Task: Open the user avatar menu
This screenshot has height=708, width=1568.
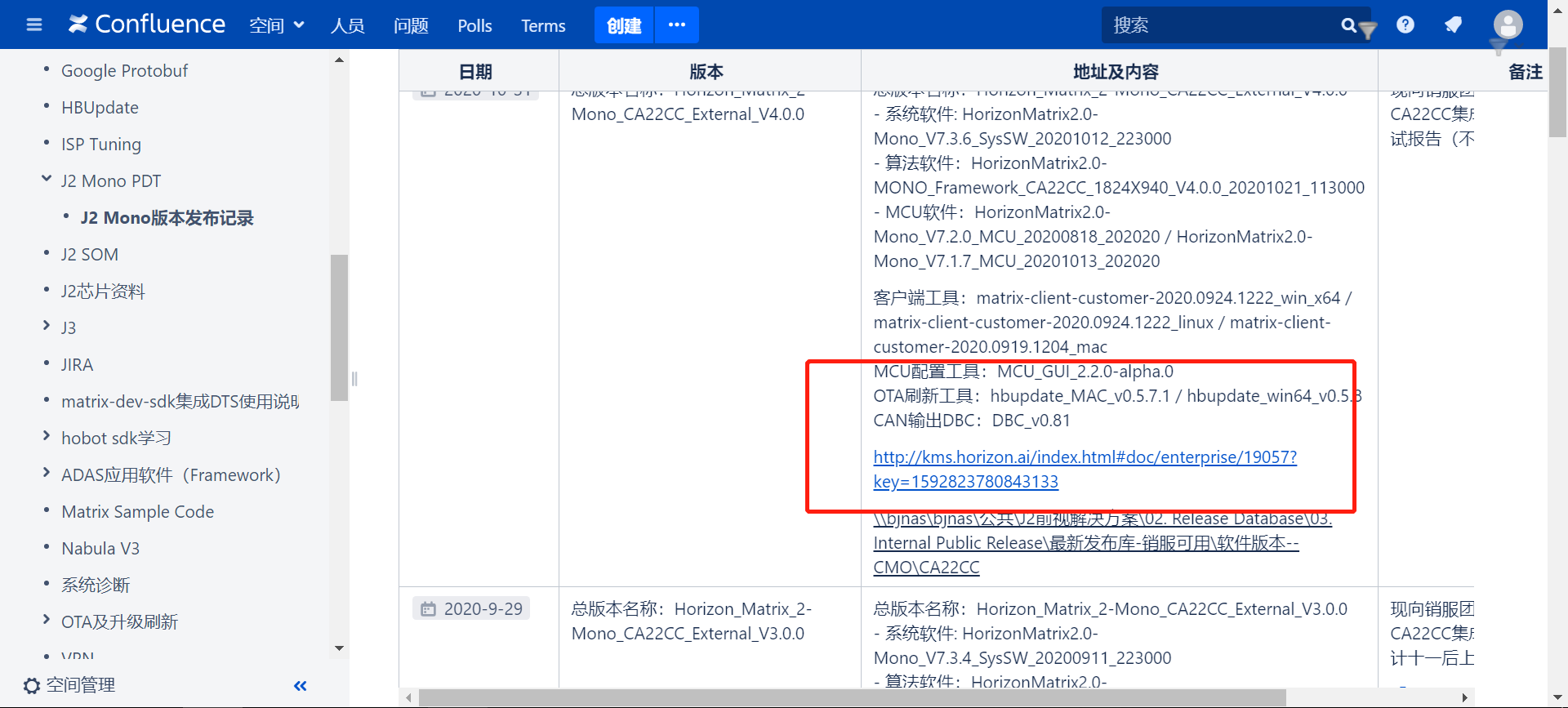Action: click(x=1508, y=24)
